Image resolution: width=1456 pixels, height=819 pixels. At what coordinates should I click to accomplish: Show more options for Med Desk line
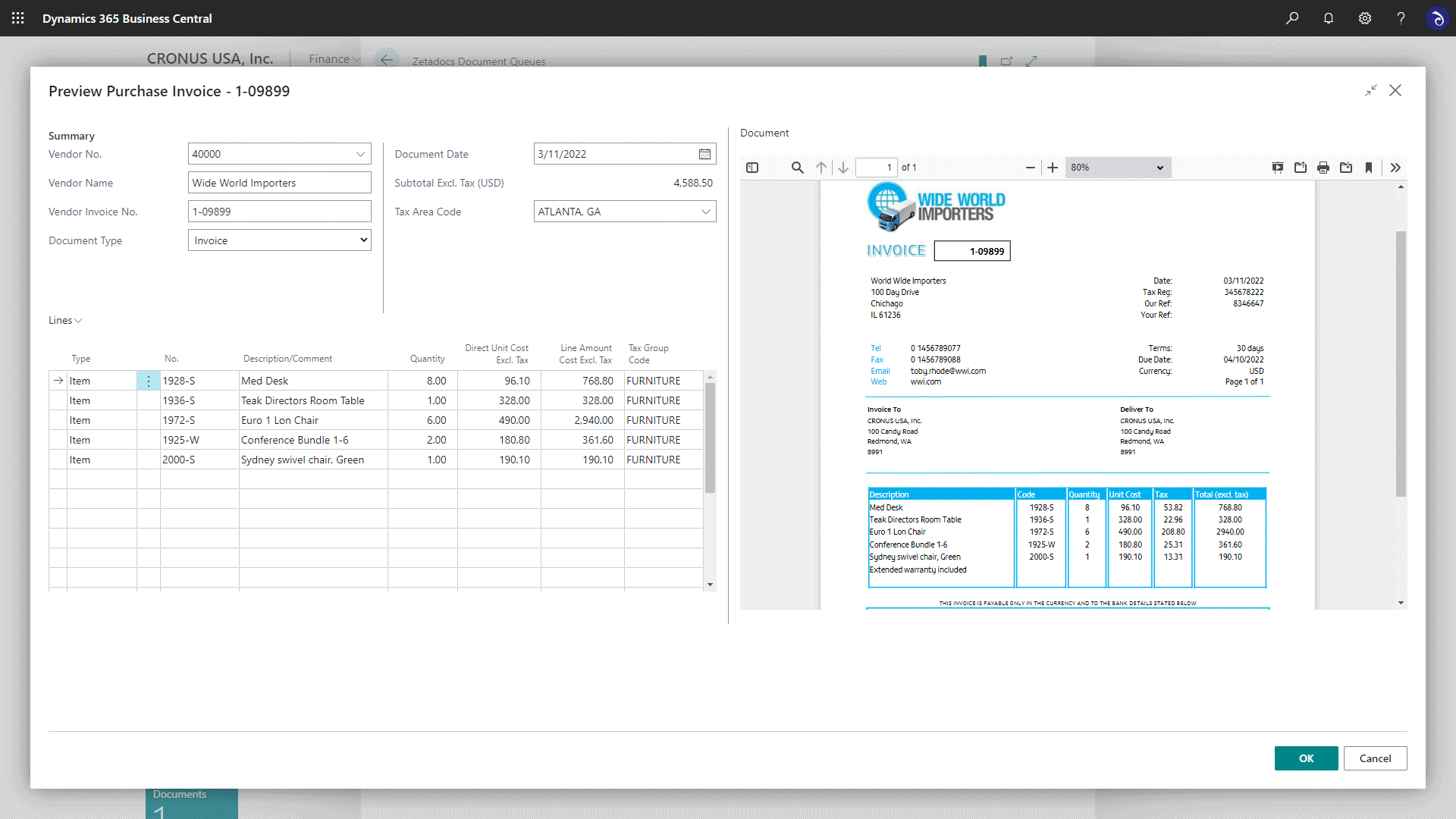[x=149, y=381]
